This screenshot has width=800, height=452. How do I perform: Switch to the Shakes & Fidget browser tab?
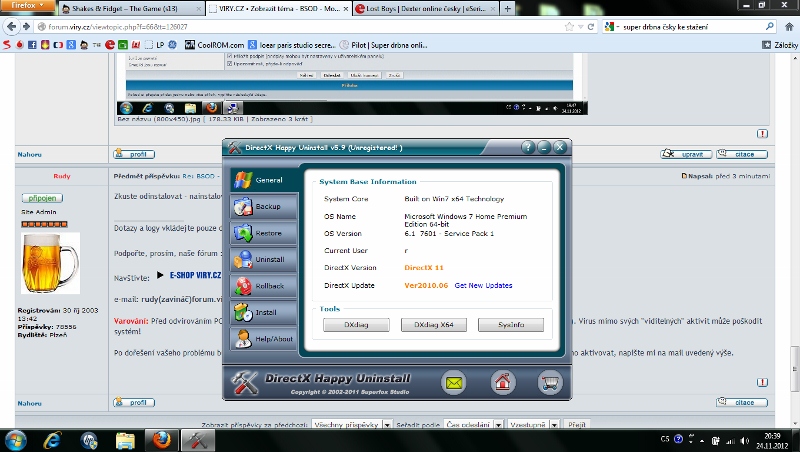click(x=131, y=9)
